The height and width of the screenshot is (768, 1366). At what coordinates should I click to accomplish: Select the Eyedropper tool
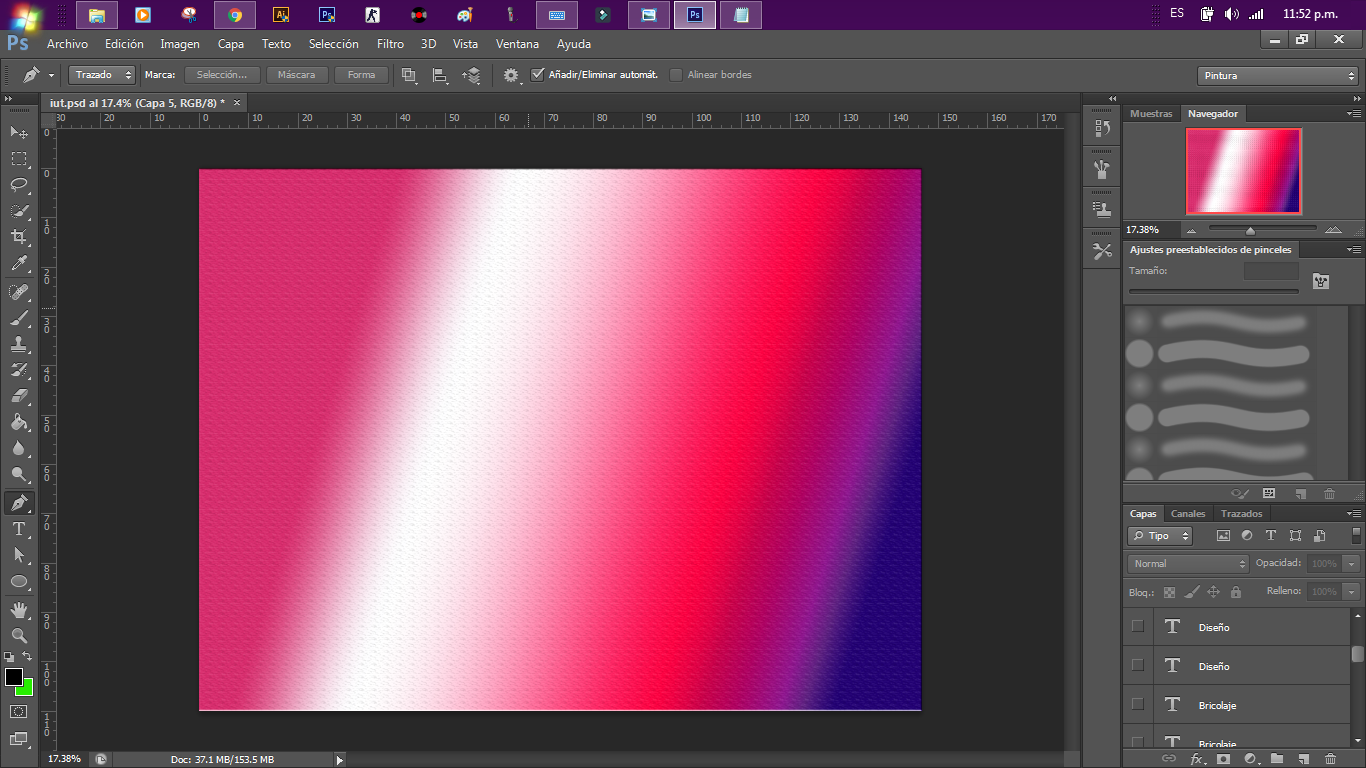pyautogui.click(x=19, y=263)
